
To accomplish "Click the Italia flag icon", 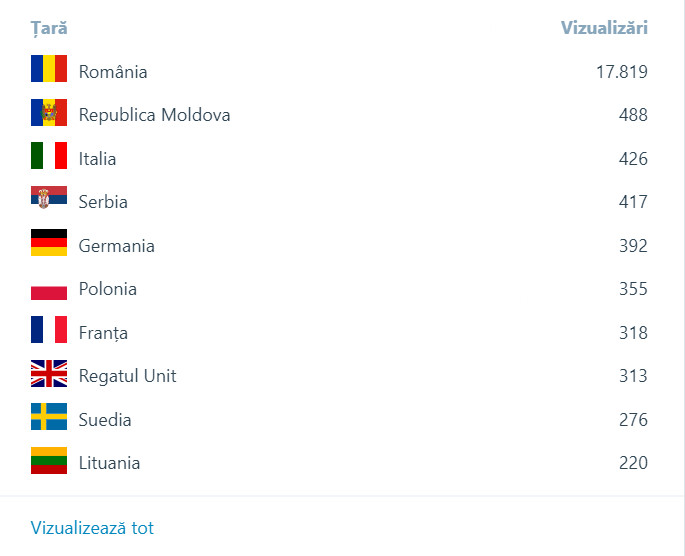I will 49,158.
